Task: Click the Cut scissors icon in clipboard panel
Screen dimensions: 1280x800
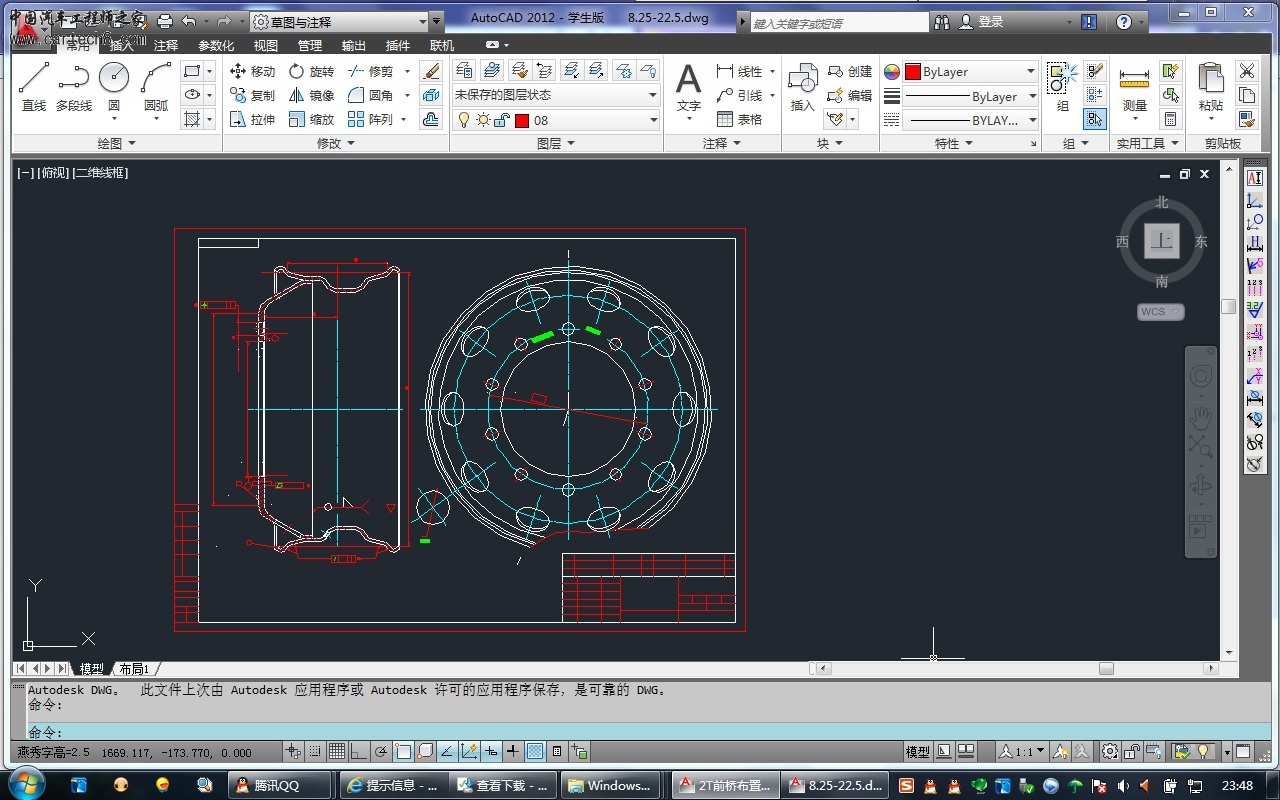Action: pos(1246,71)
